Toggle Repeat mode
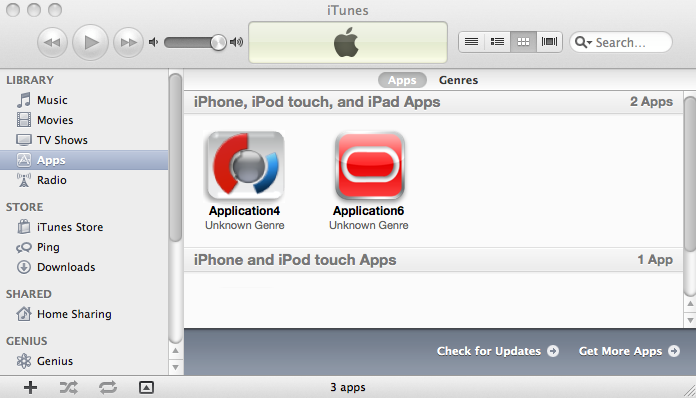Screen dimensions: 696x398 (108, 387)
